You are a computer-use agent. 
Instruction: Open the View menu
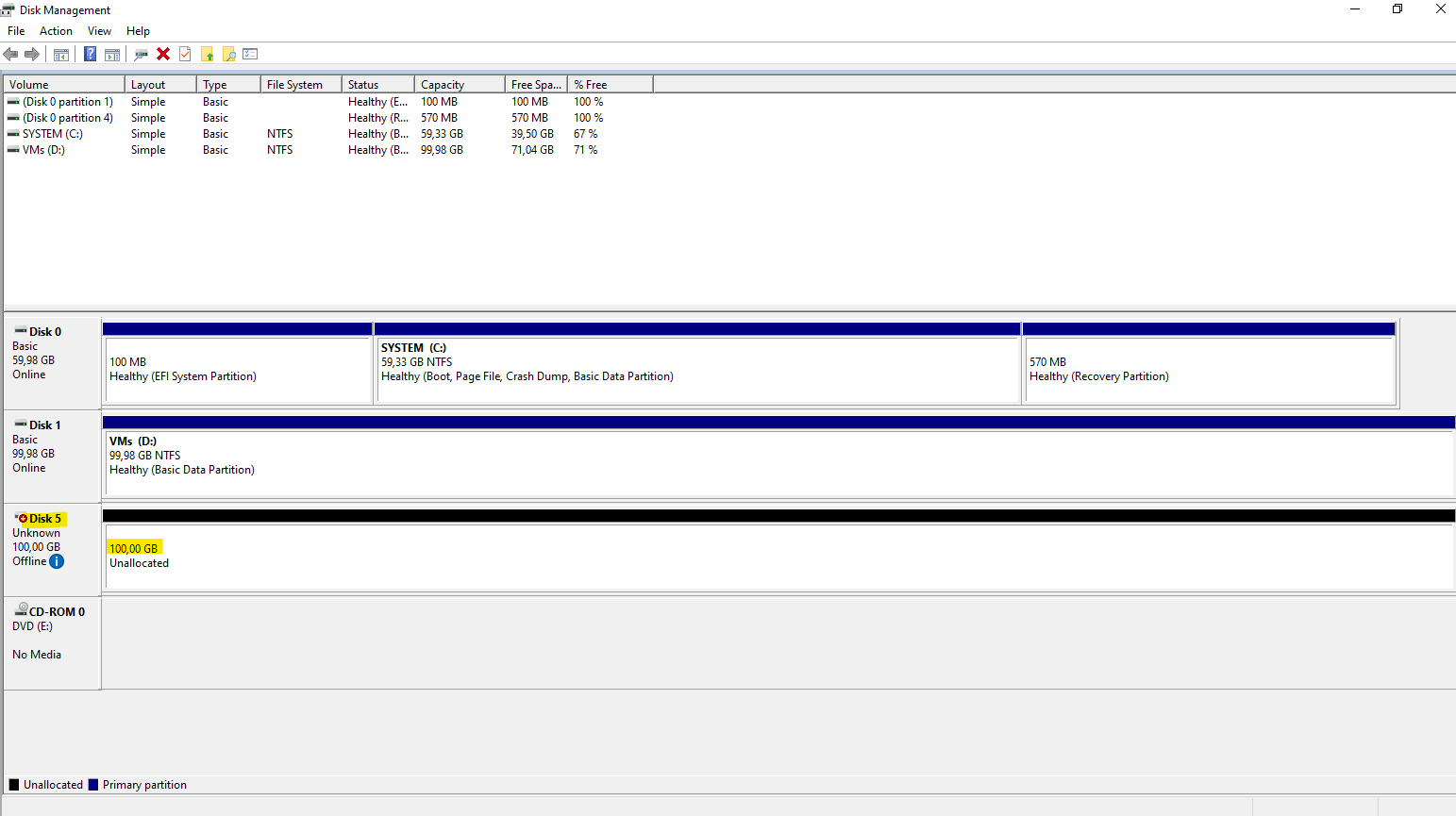pos(99,31)
